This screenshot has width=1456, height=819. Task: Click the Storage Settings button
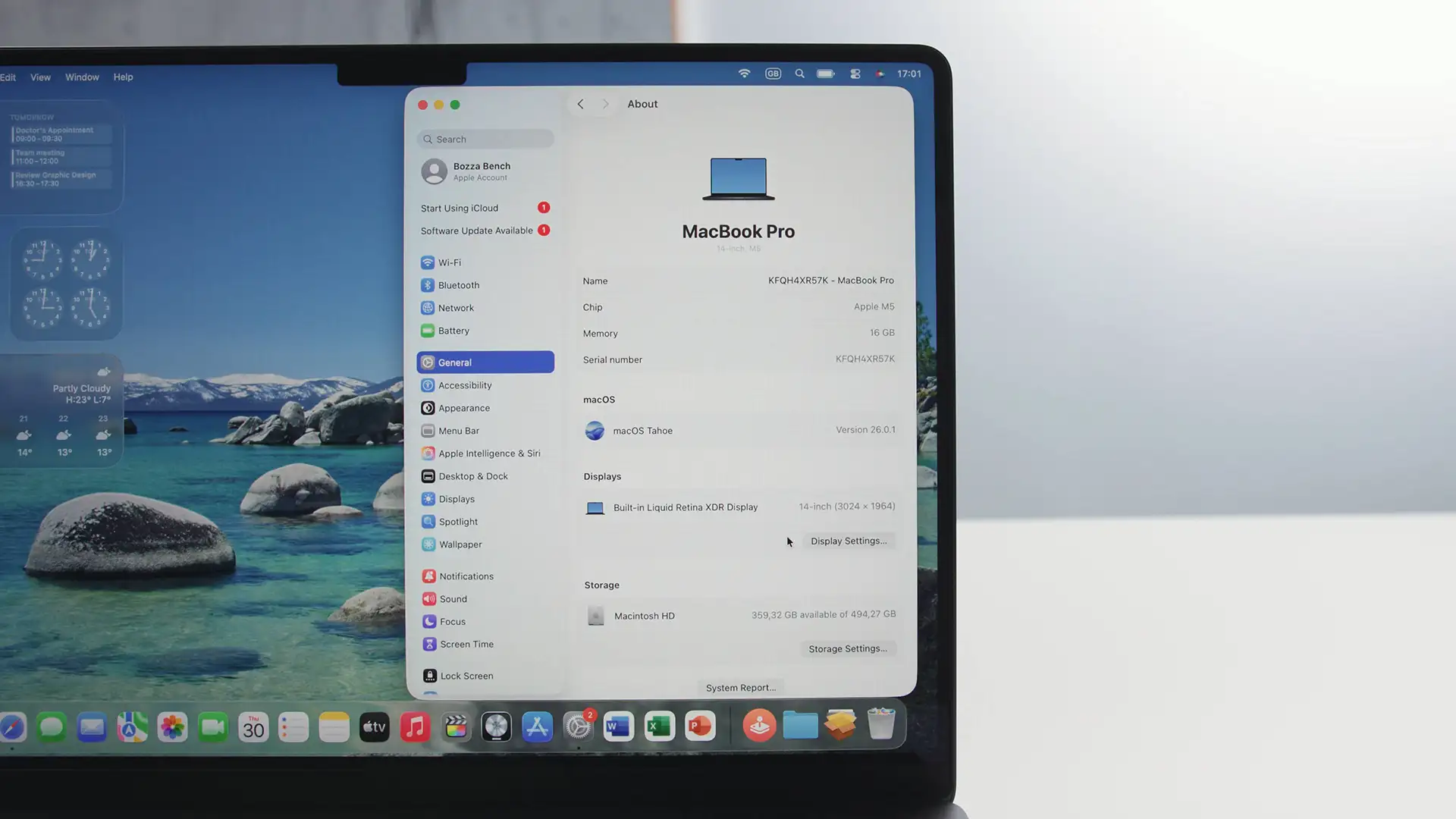[x=847, y=648]
